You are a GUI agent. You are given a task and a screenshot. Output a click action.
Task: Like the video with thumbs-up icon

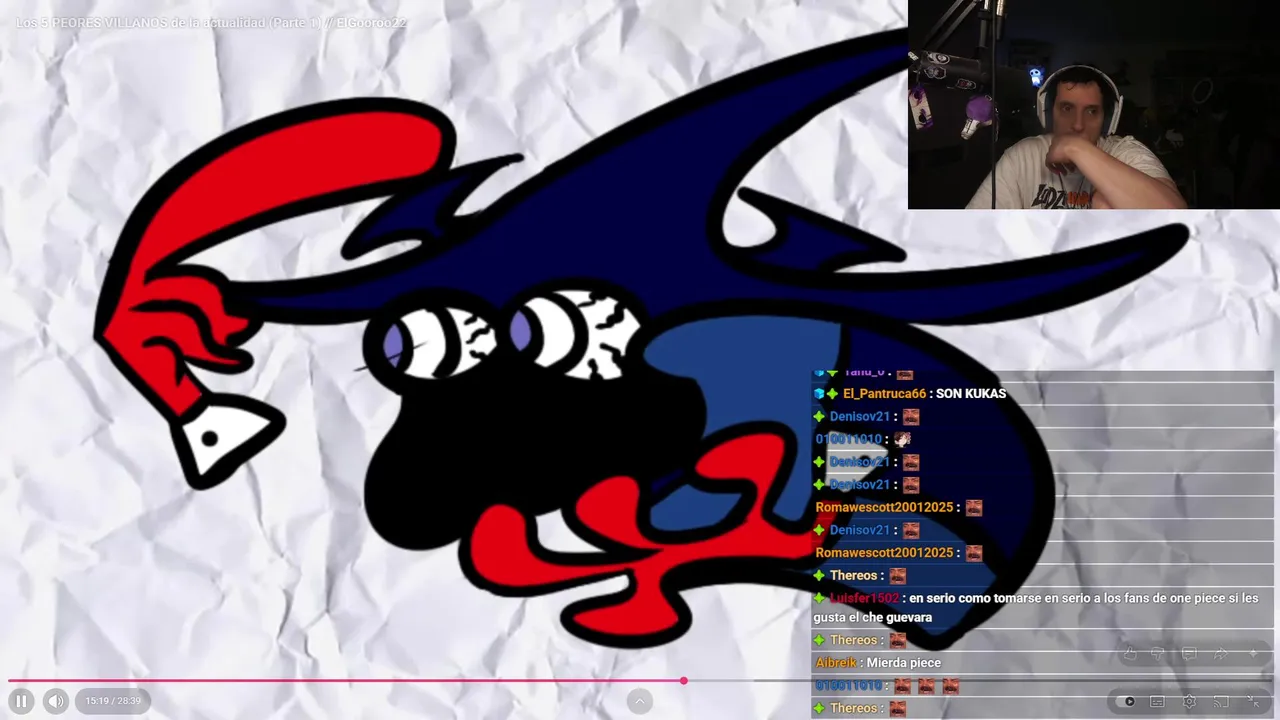point(1129,654)
